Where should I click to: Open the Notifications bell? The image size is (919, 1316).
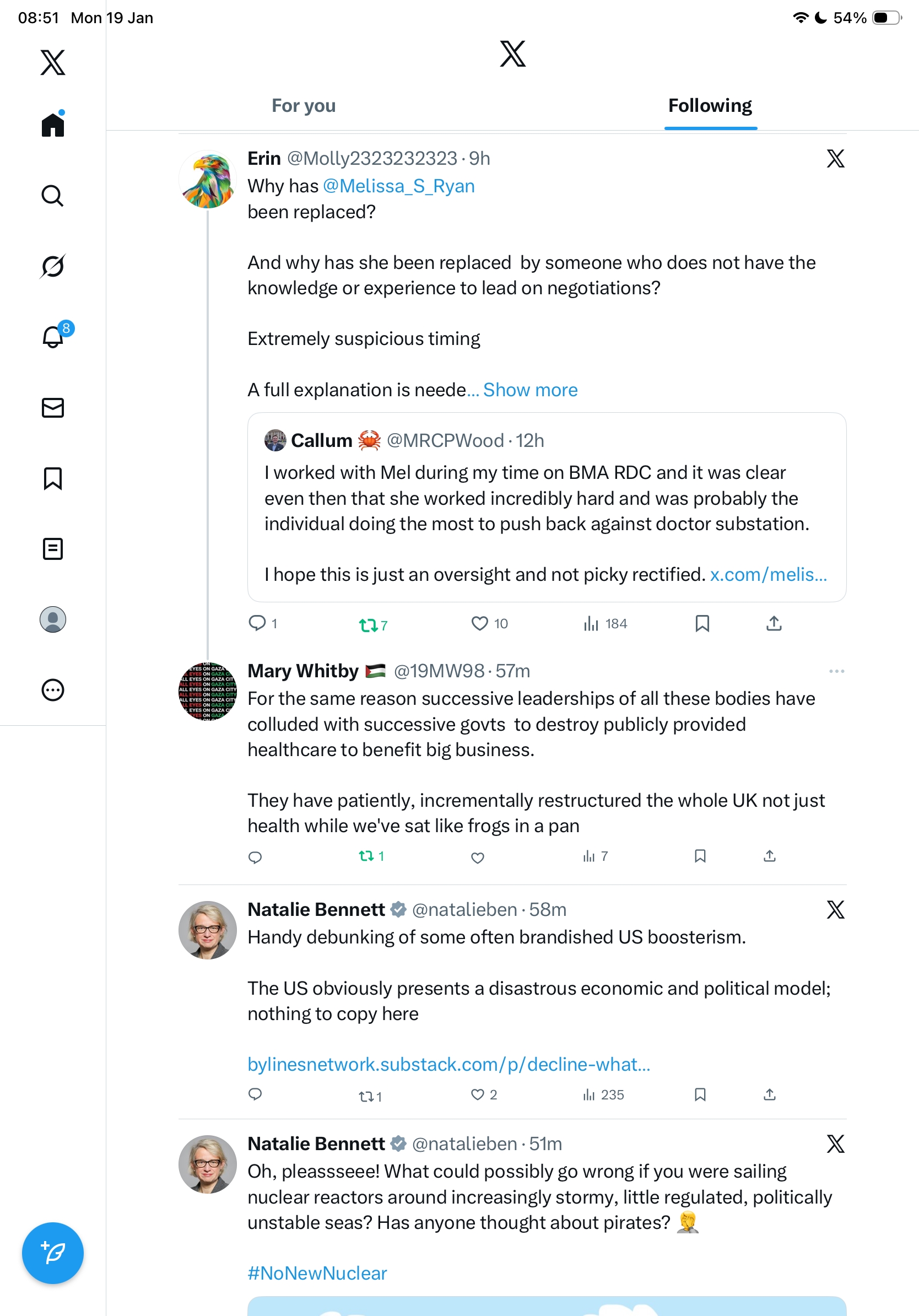53,337
